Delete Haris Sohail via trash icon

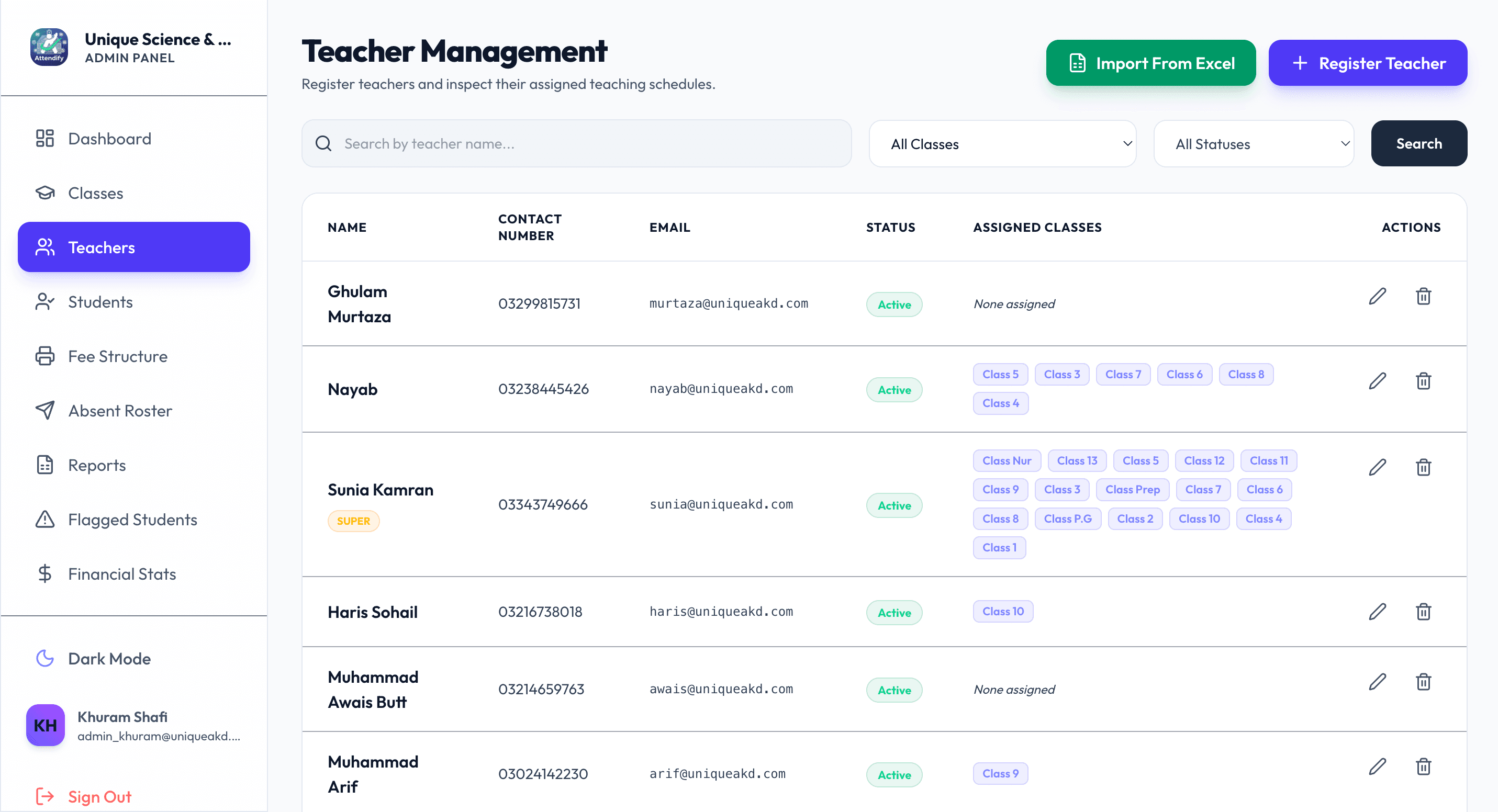1423,612
